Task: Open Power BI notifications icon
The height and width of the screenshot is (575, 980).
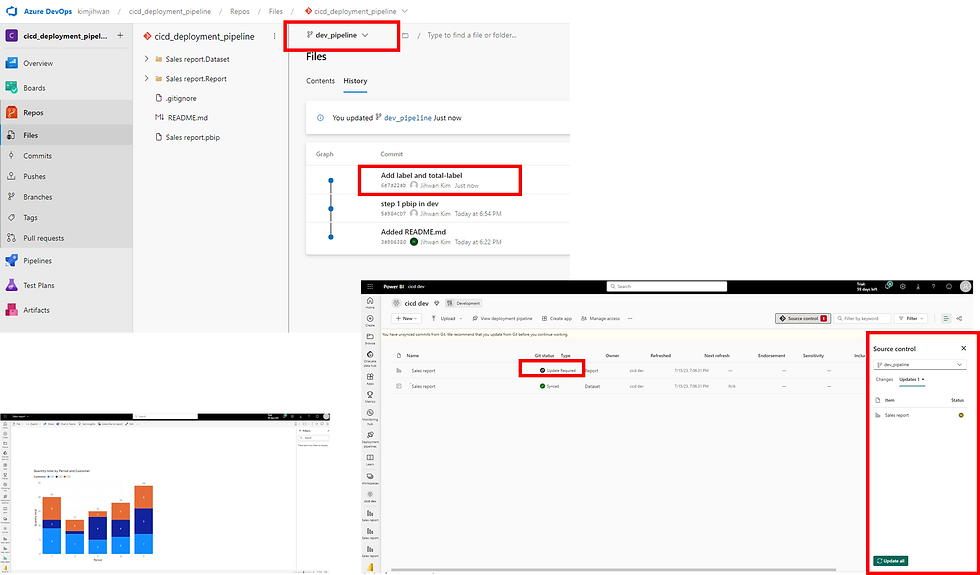Action: tap(888, 286)
